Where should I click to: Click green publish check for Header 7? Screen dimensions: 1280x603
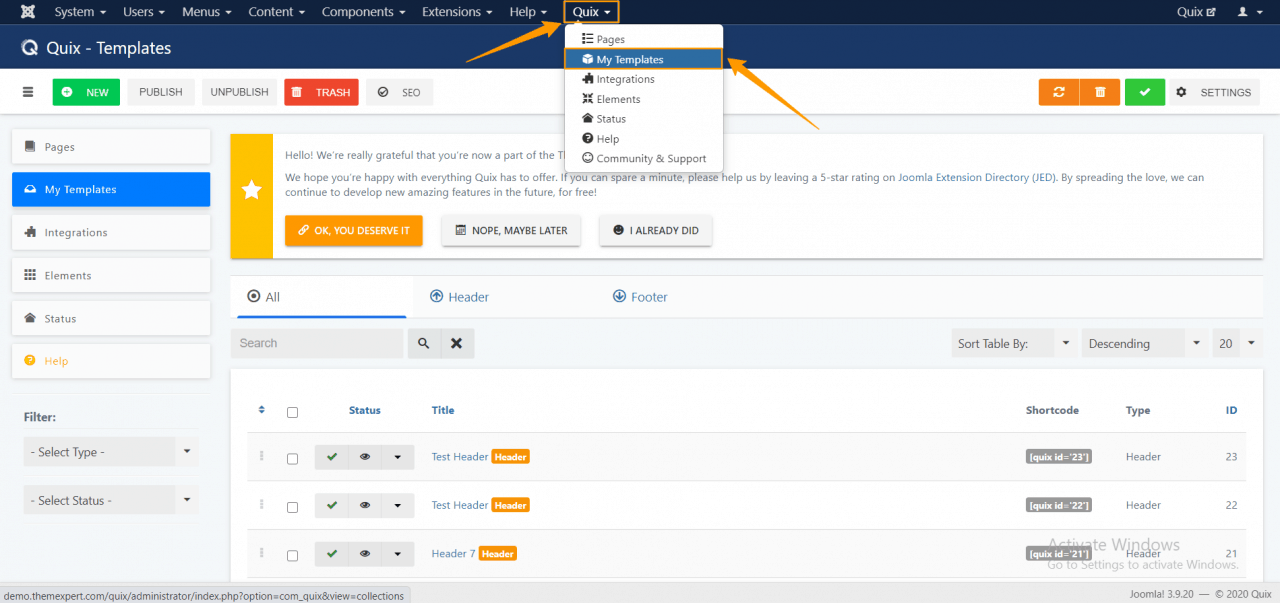pos(332,553)
